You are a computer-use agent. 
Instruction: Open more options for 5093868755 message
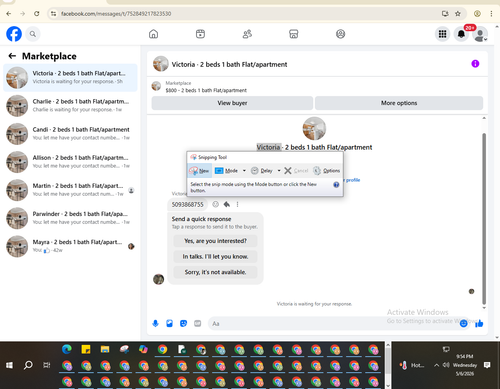[237, 204]
